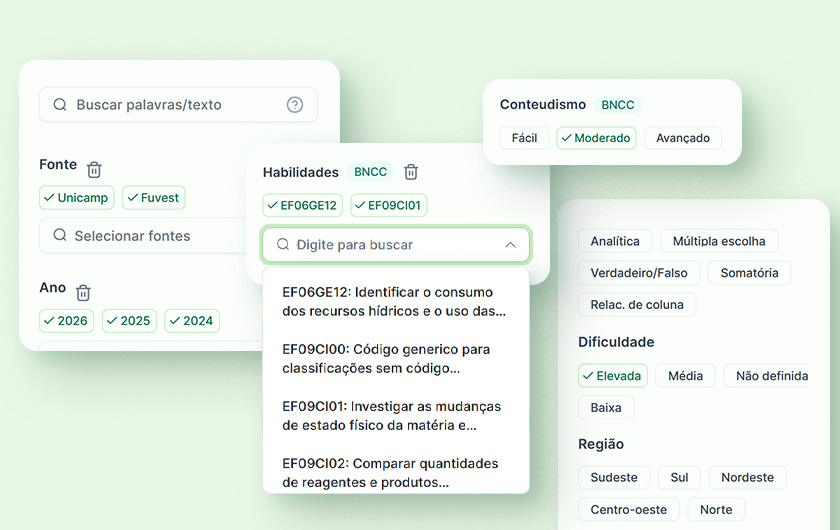The image size is (840, 530).
Task: Select the Relac. de coluna type
Action: (x=637, y=304)
